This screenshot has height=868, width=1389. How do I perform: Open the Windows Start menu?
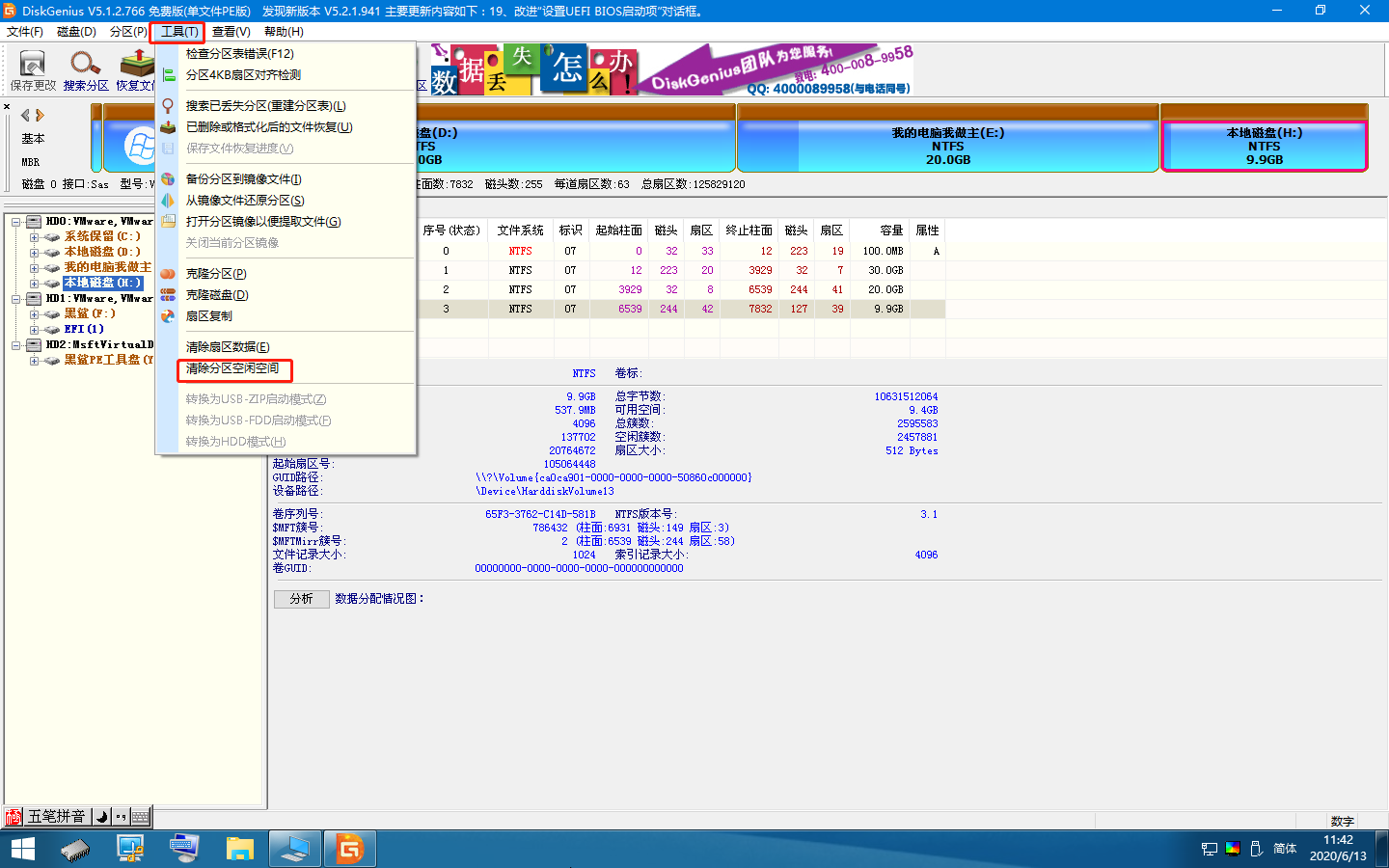click(x=23, y=850)
